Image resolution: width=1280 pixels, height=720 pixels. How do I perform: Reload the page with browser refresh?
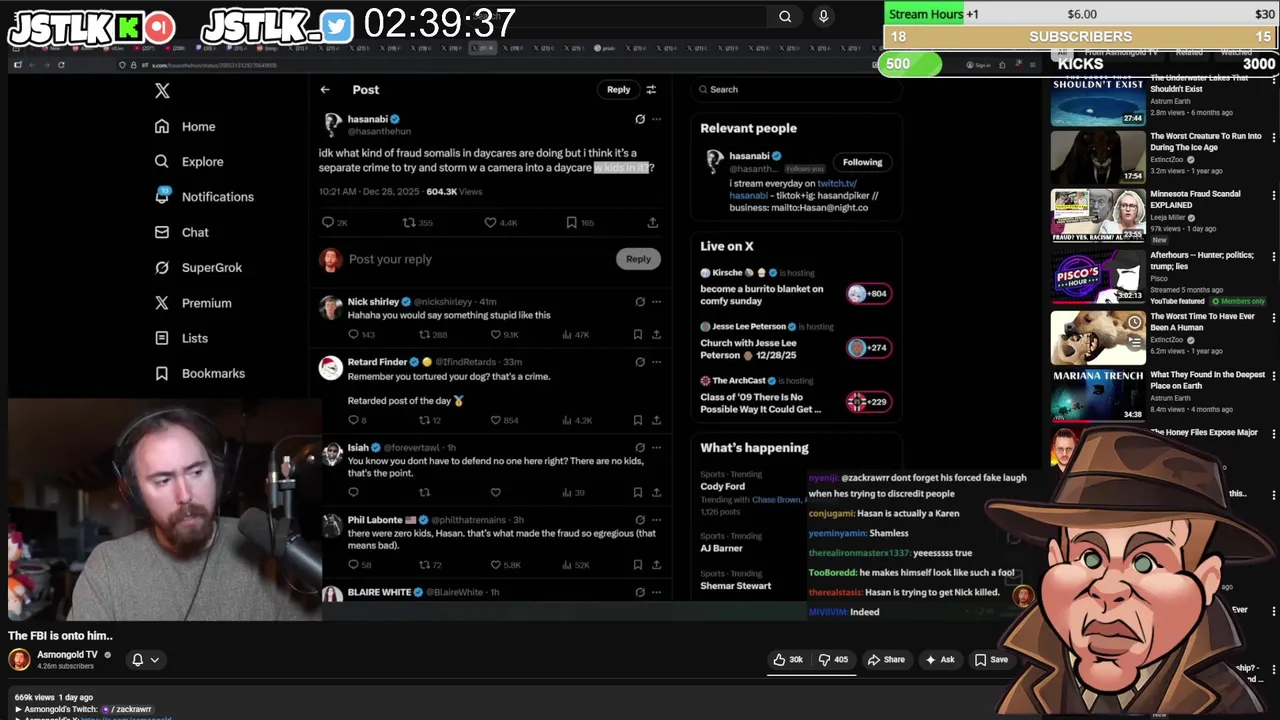click(61, 65)
